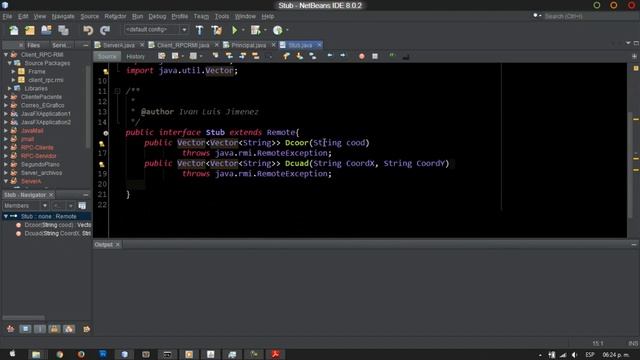Close the Output panel tab

click(118, 244)
